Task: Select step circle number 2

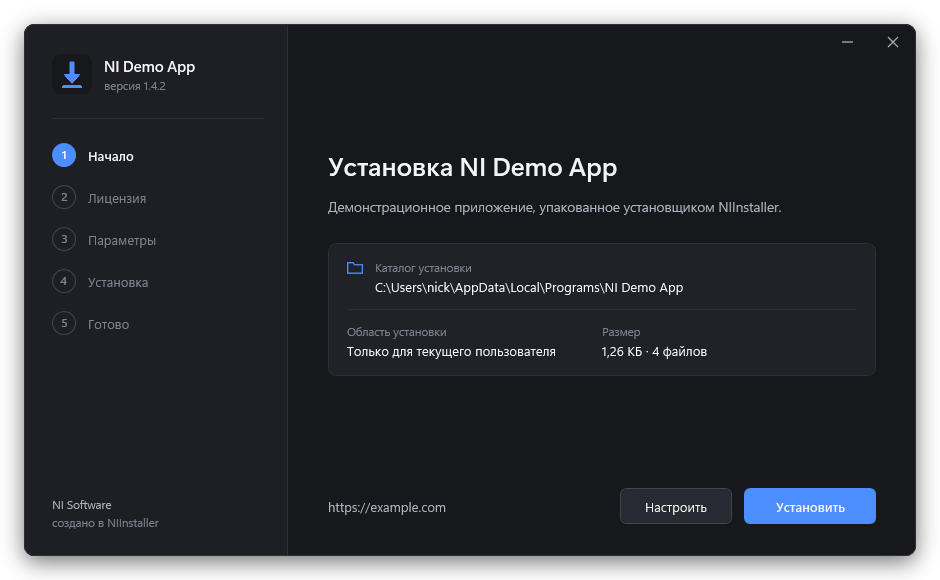Action: 64,197
